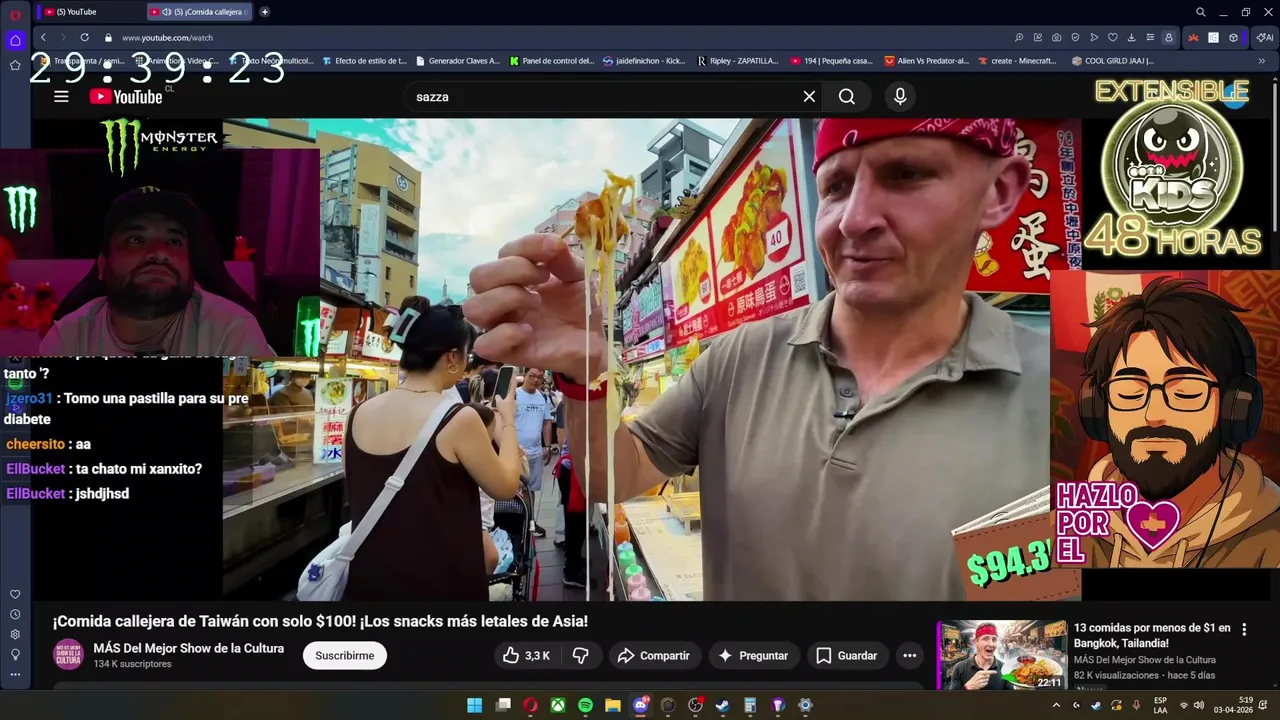Open the browser AI assistant button
This screenshot has height=720, width=1280.
(x=1265, y=37)
